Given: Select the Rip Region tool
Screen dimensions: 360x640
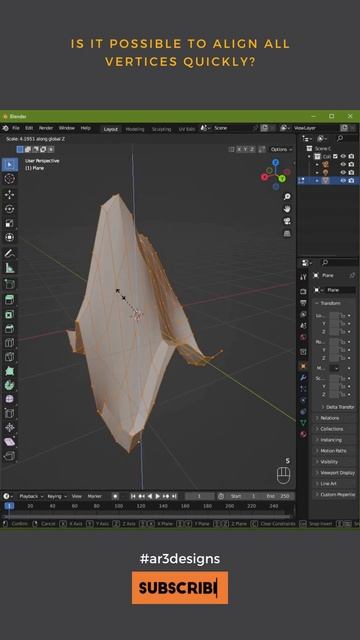Looking at the screenshot, I should pyautogui.click(x=9, y=456).
